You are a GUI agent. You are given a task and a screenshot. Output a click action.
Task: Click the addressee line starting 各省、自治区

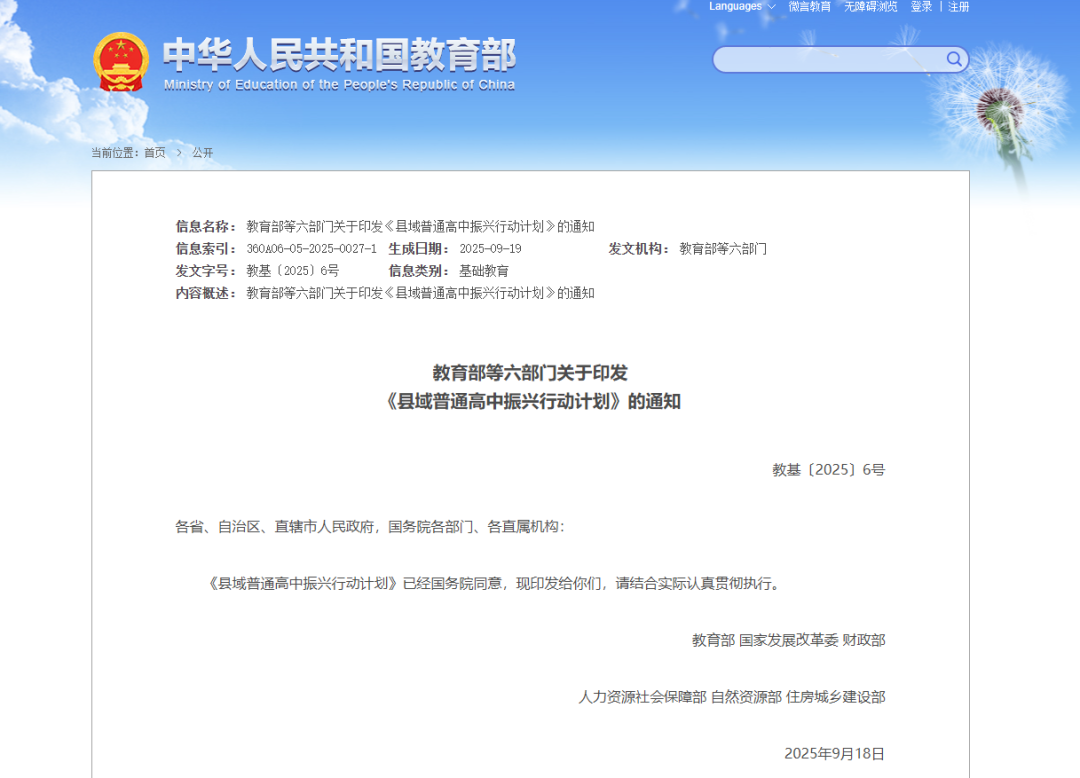point(370,527)
